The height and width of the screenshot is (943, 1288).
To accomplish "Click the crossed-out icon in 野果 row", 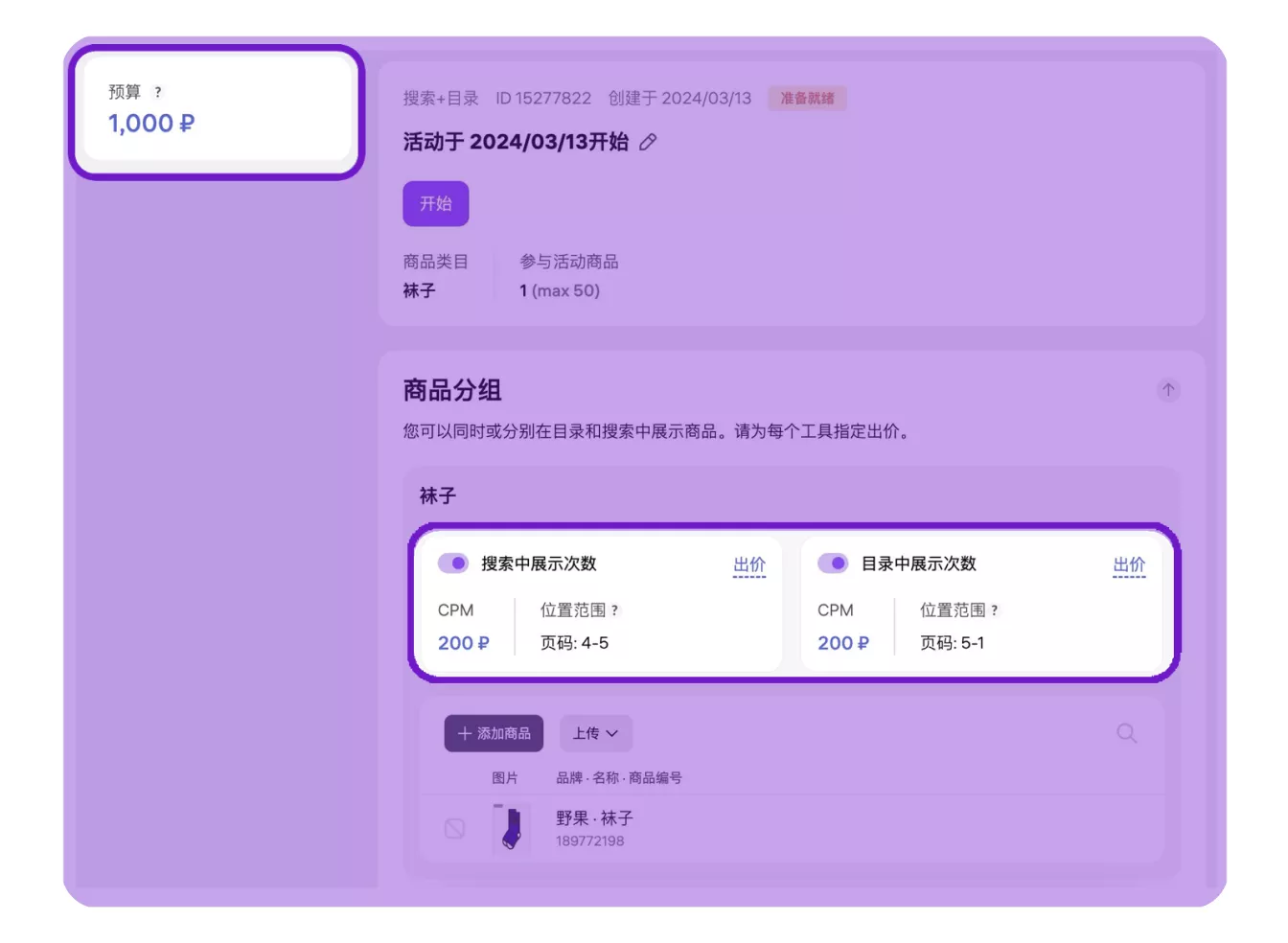I will [455, 828].
